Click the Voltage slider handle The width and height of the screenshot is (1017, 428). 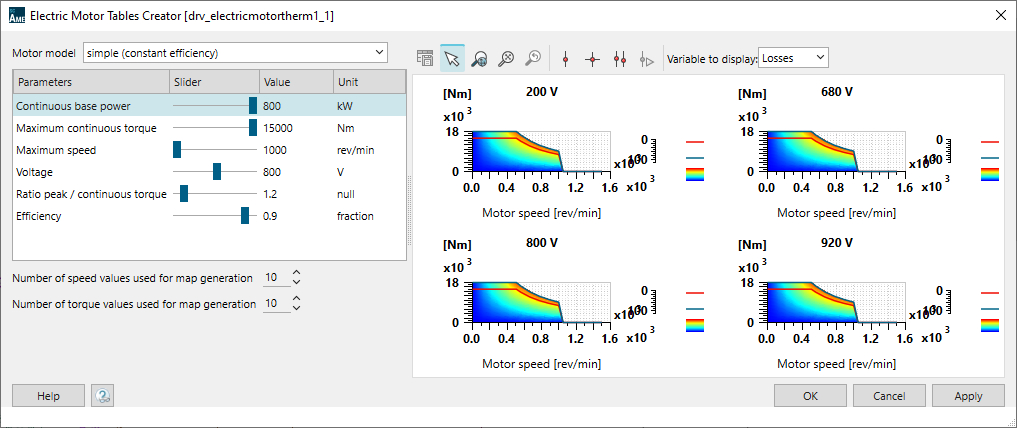(x=217, y=172)
